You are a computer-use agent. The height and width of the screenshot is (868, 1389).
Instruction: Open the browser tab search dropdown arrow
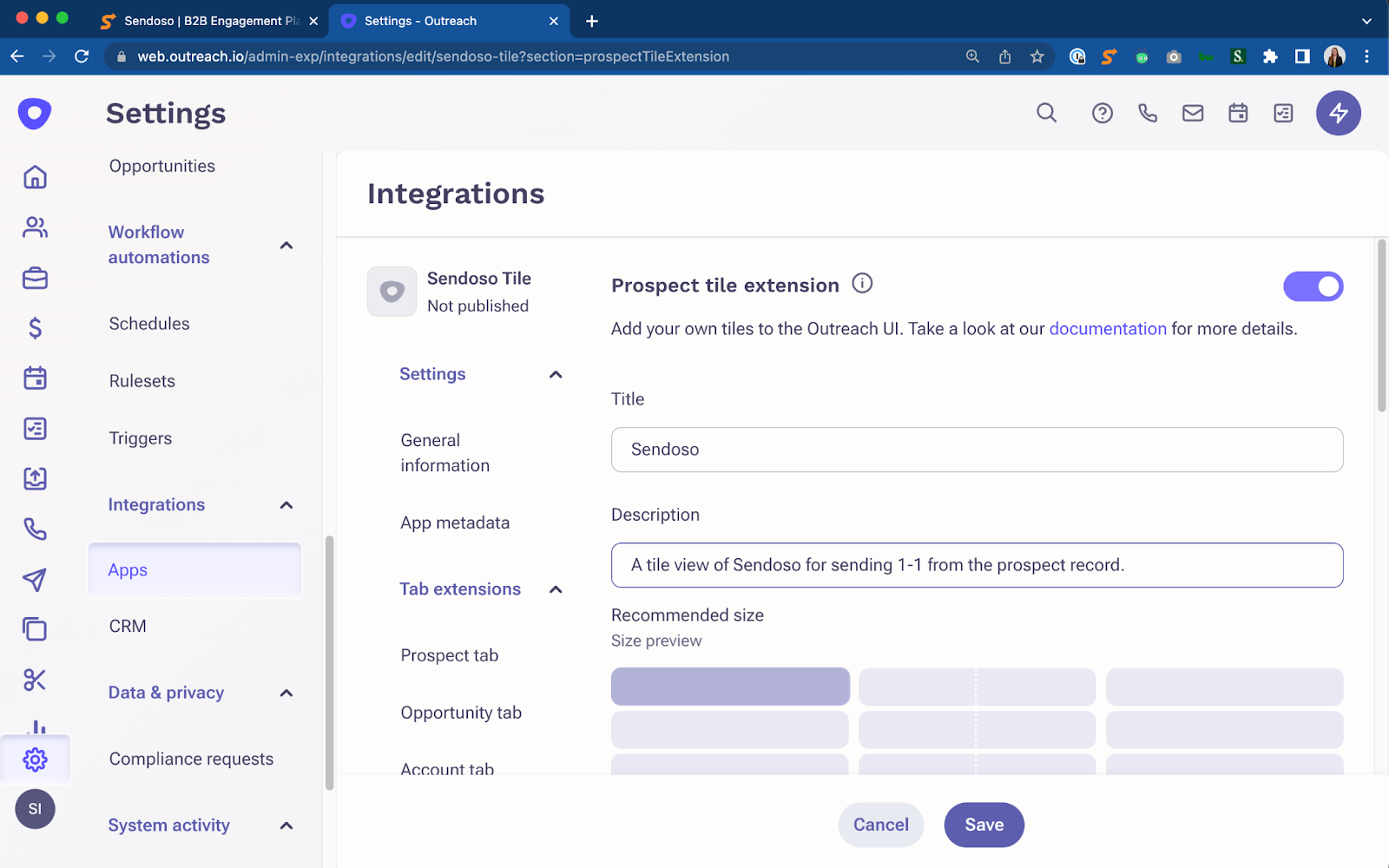pyautogui.click(x=1366, y=21)
